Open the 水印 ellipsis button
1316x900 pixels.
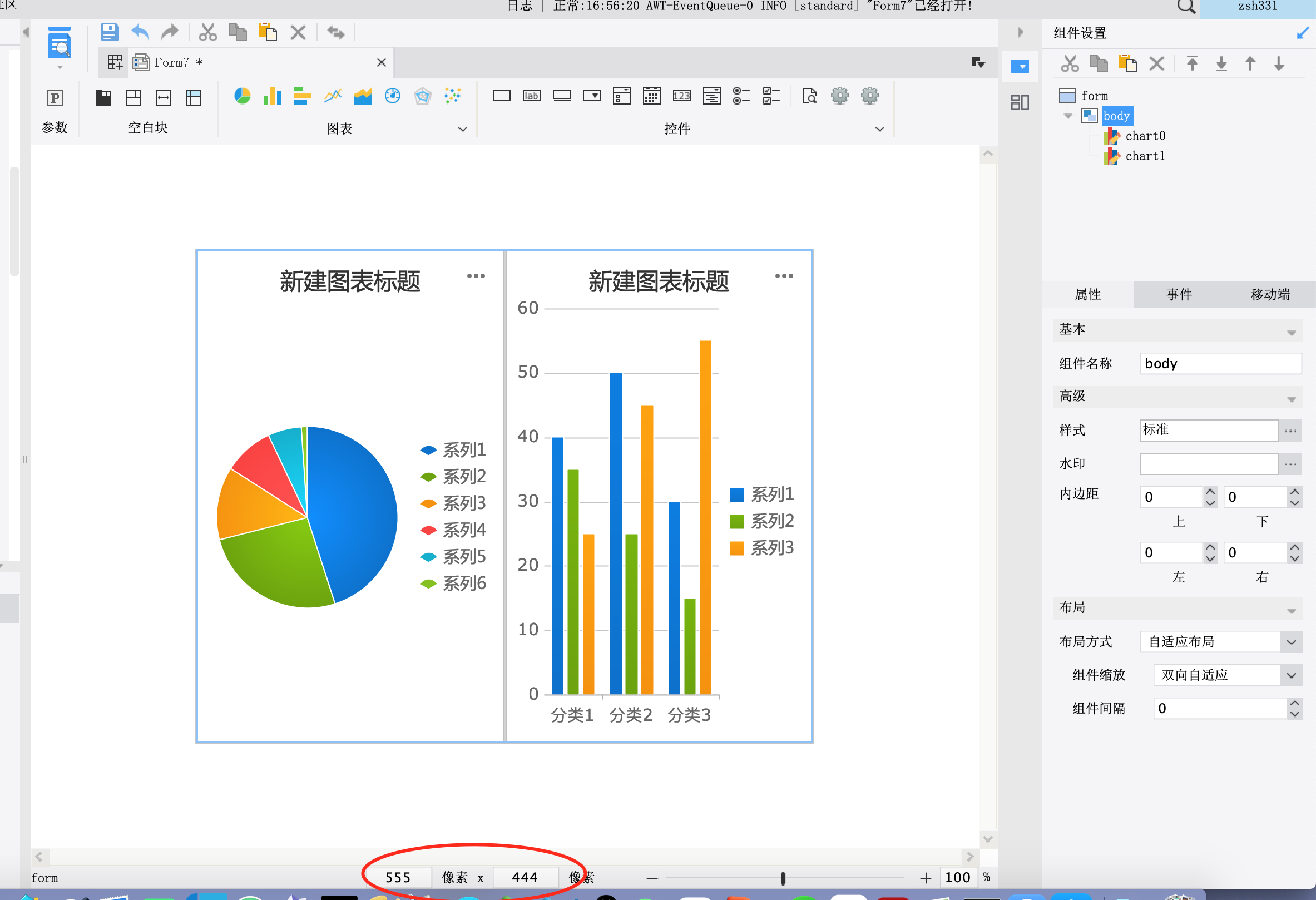tap(1290, 464)
